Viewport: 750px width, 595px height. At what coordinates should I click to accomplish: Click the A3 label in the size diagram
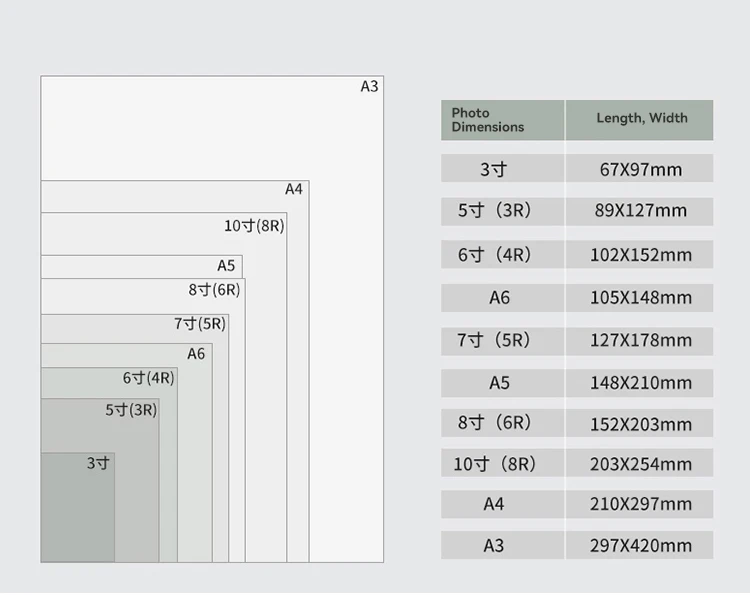click(x=369, y=87)
